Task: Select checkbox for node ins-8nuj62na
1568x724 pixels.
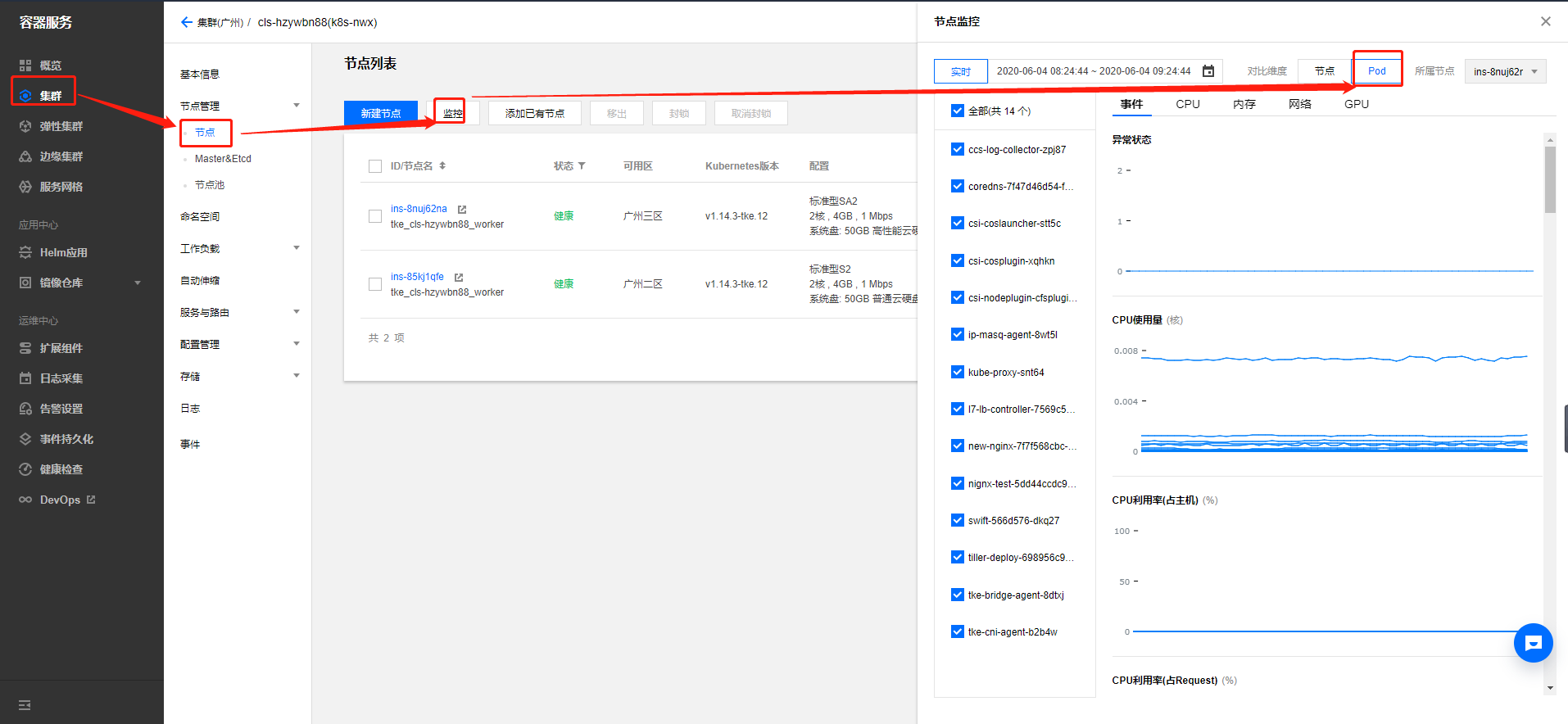Action: (375, 216)
